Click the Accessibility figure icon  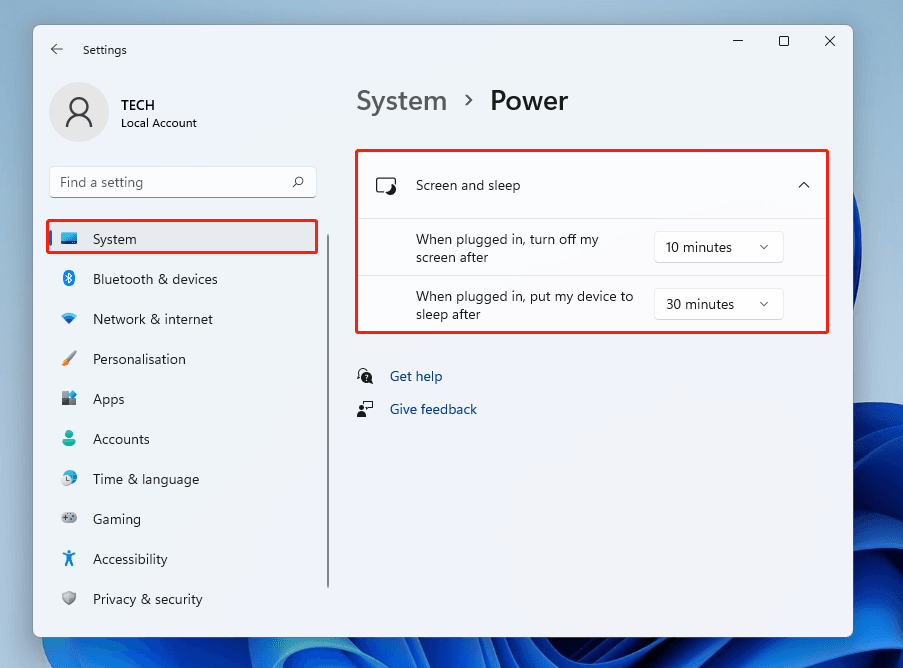[x=69, y=559]
